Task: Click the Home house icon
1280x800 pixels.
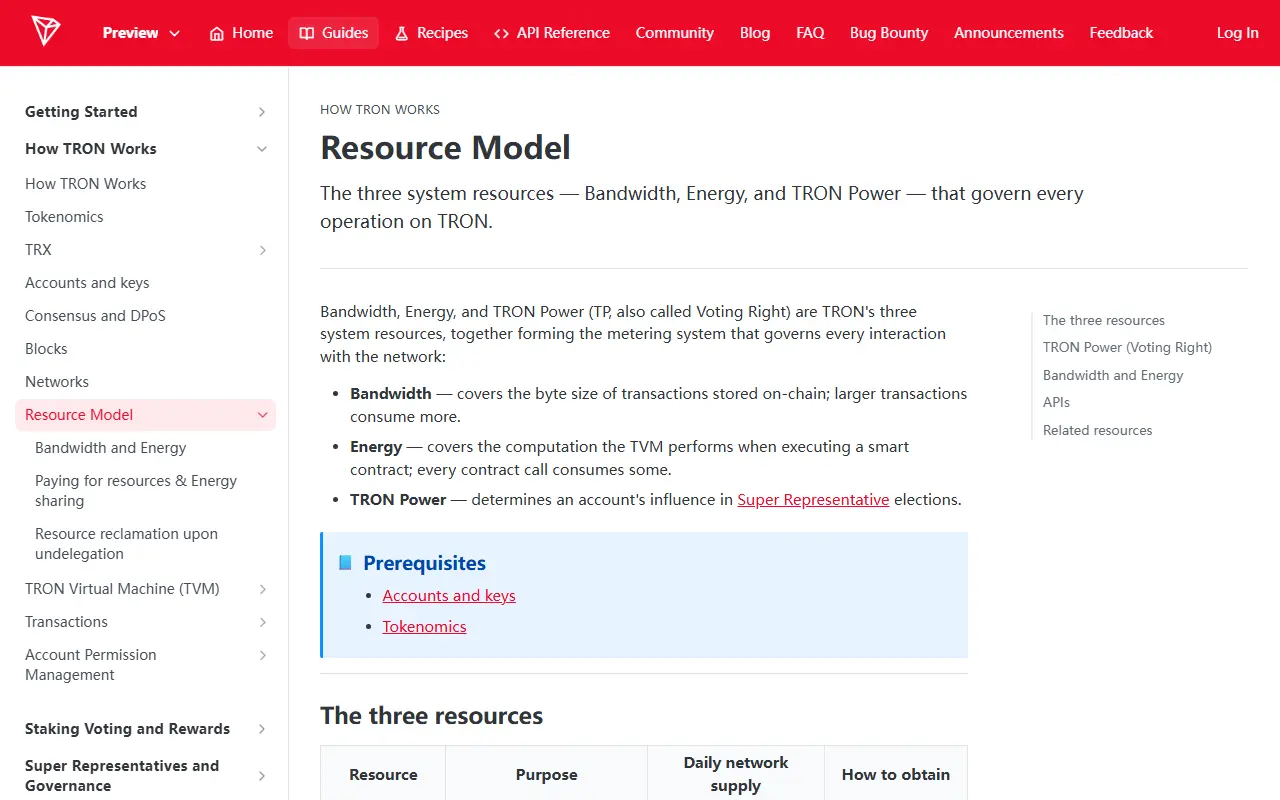Action: coord(217,33)
